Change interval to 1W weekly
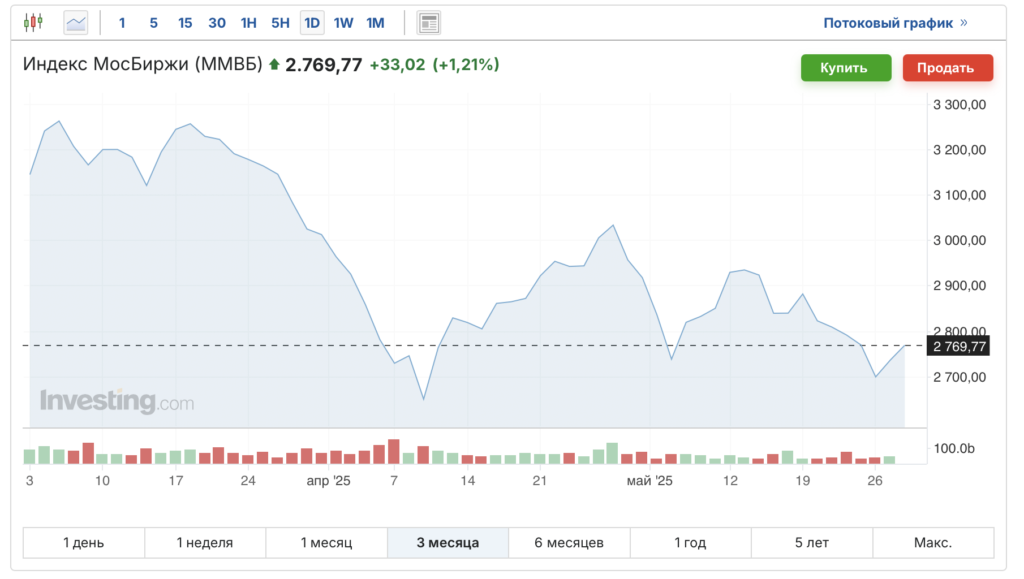This screenshot has height=579, width=1024. (x=343, y=22)
